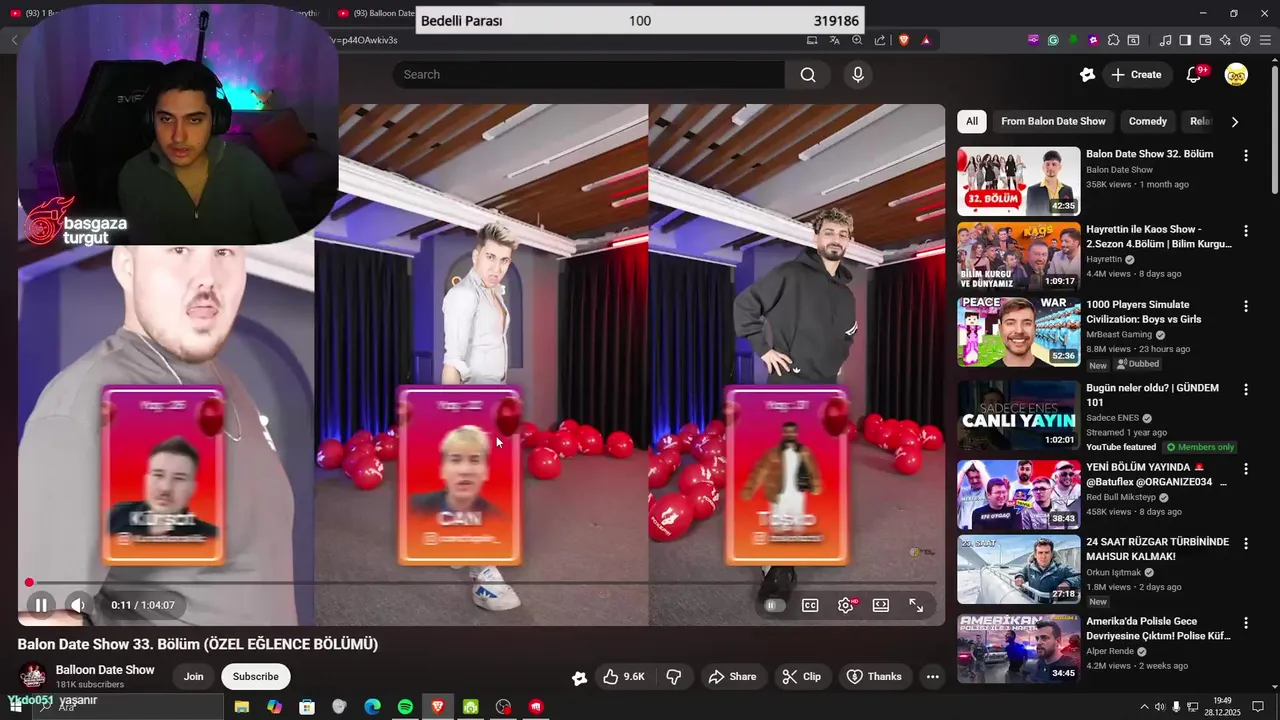Viewport: 1280px width, 720px height.
Task: Switch to theater mode view
Action: tap(881, 605)
